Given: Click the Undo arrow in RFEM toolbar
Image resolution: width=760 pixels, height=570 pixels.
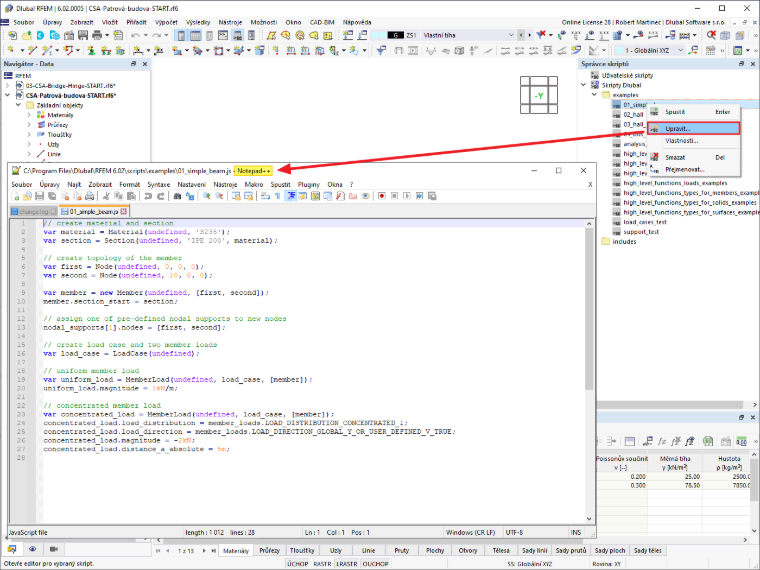Looking at the screenshot, I should tap(135, 35).
